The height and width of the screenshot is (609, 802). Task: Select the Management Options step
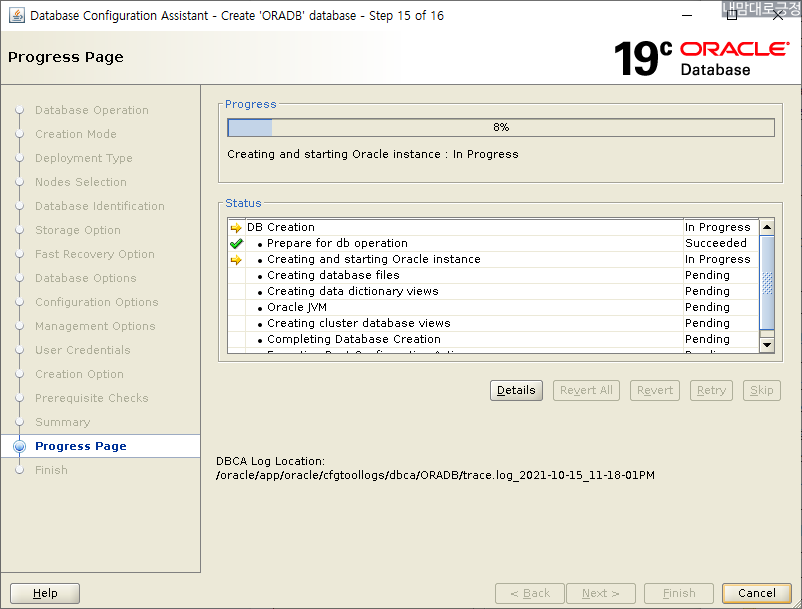(x=95, y=326)
